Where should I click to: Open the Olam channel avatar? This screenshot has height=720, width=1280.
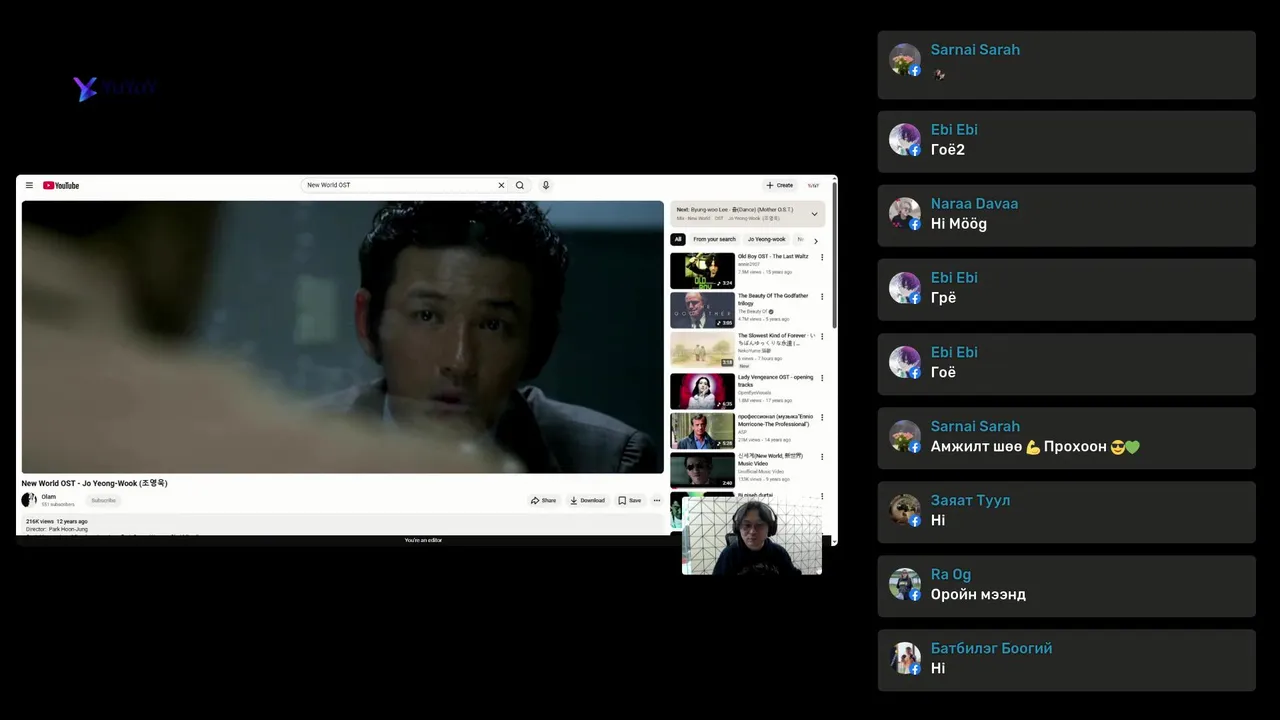[x=29, y=500]
